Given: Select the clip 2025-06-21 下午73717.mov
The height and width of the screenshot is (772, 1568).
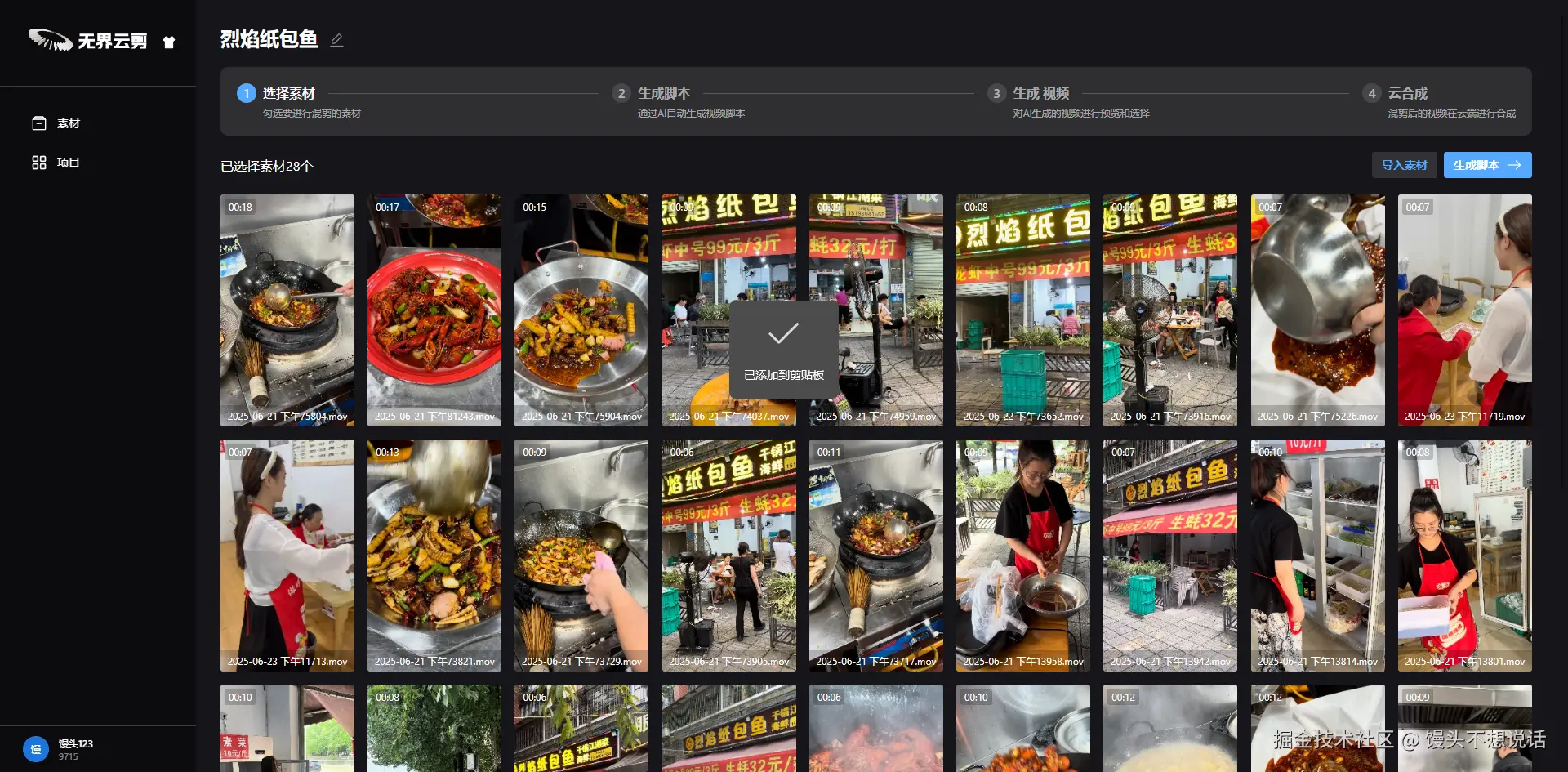Looking at the screenshot, I should [876, 556].
